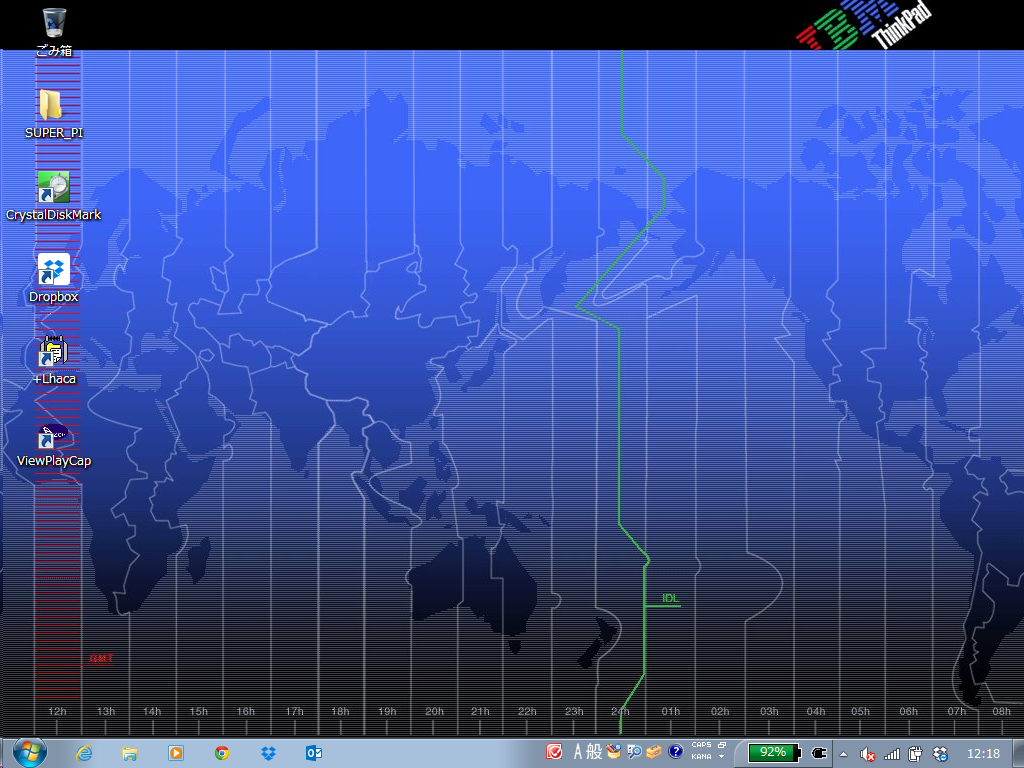
Task: Click the power plug tray icon
Action: click(916, 754)
